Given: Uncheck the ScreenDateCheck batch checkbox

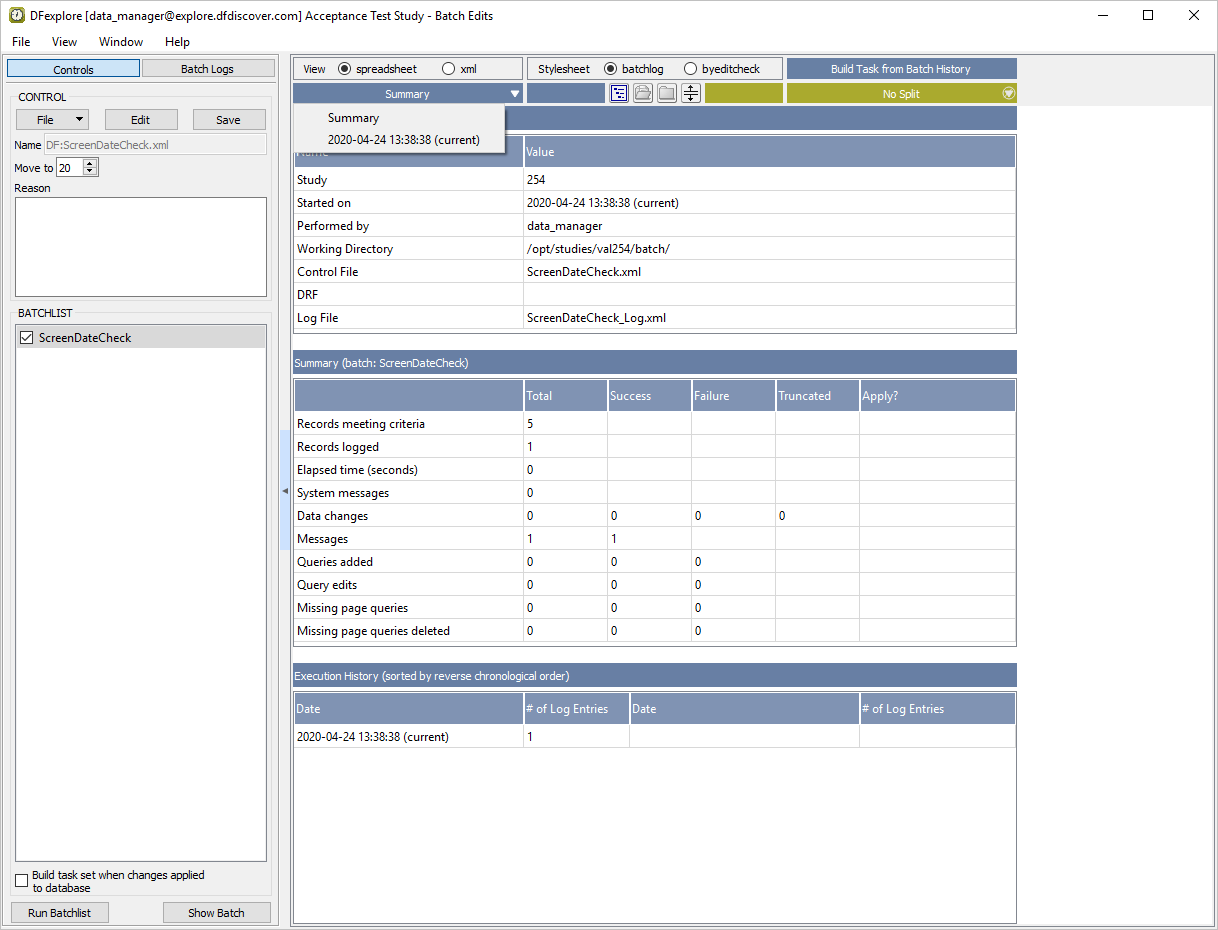Looking at the screenshot, I should coord(27,338).
